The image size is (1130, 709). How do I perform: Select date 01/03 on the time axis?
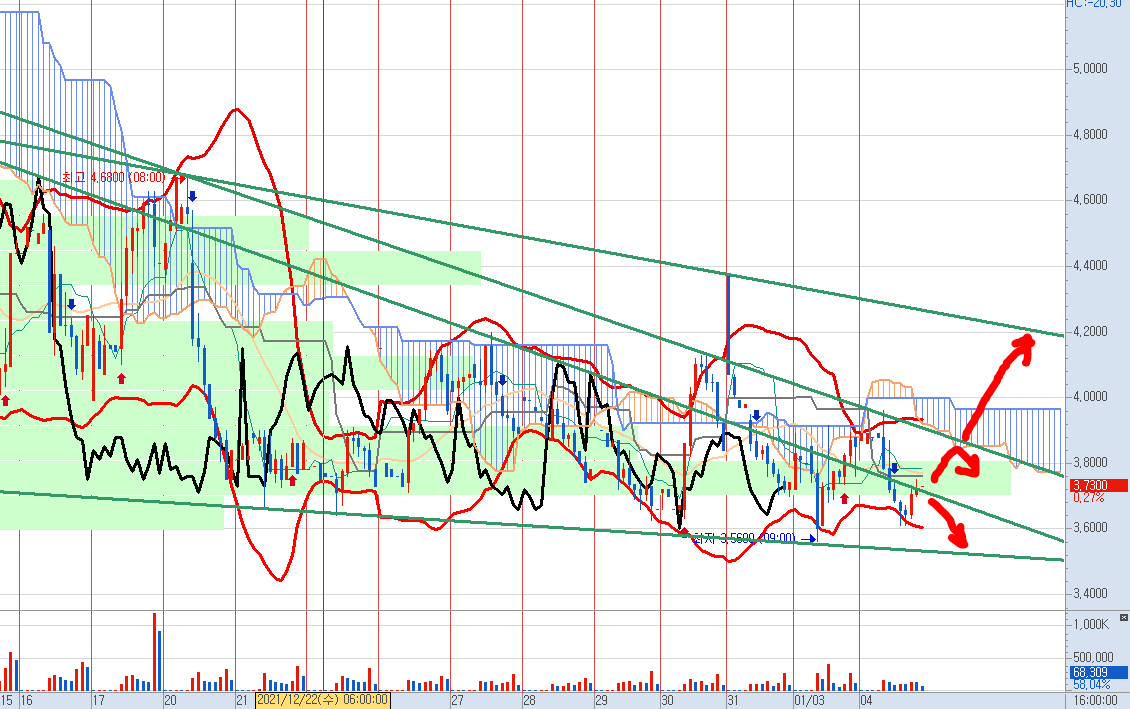pos(809,700)
